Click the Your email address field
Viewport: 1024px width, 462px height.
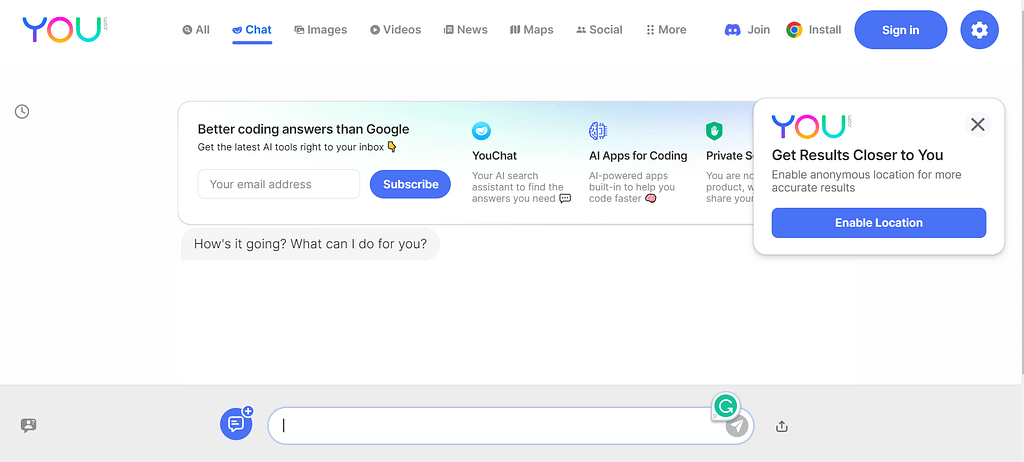point(279,184)
